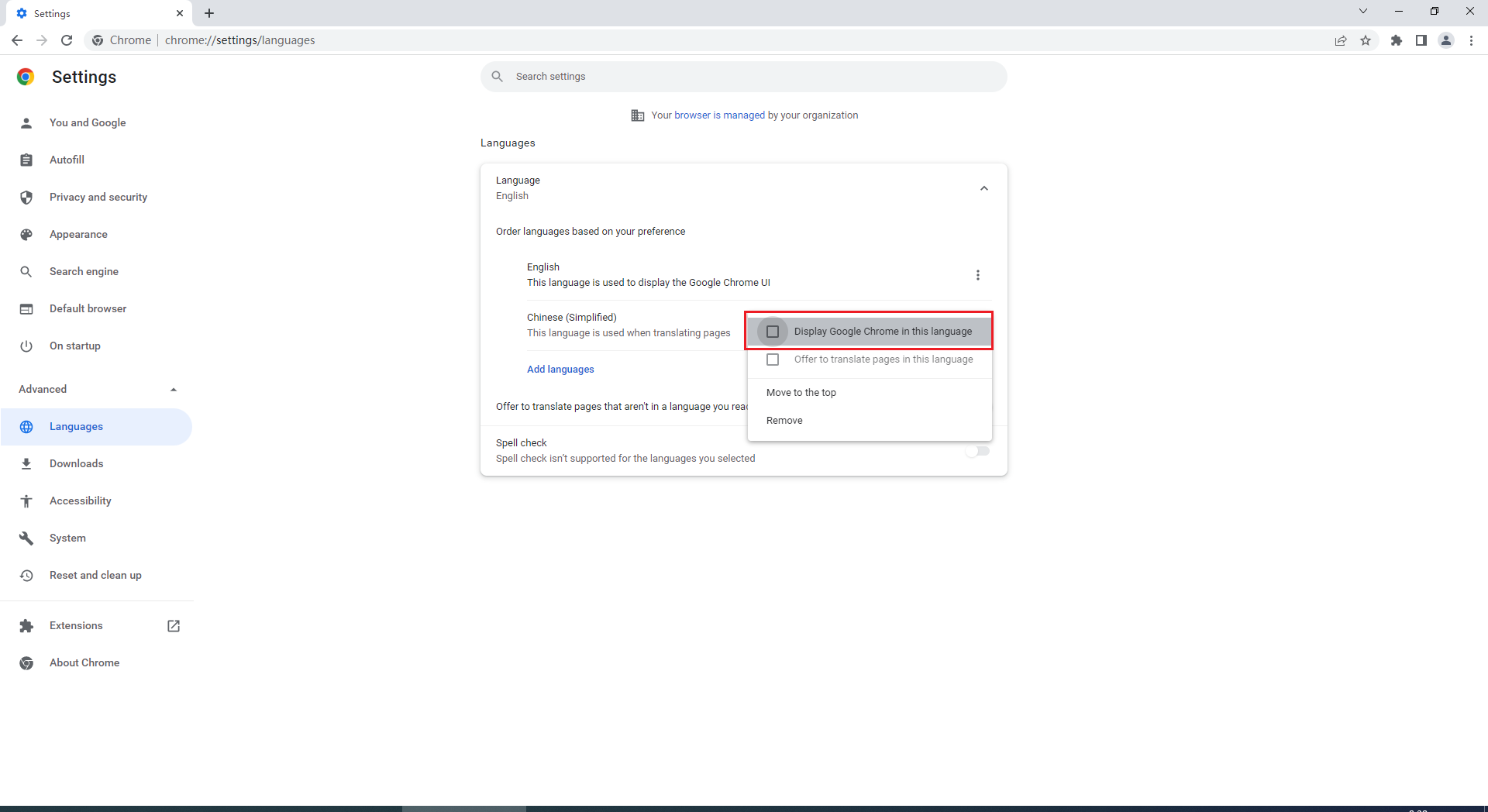Open Chrome's three-dot main menu

click(1471, 40)
